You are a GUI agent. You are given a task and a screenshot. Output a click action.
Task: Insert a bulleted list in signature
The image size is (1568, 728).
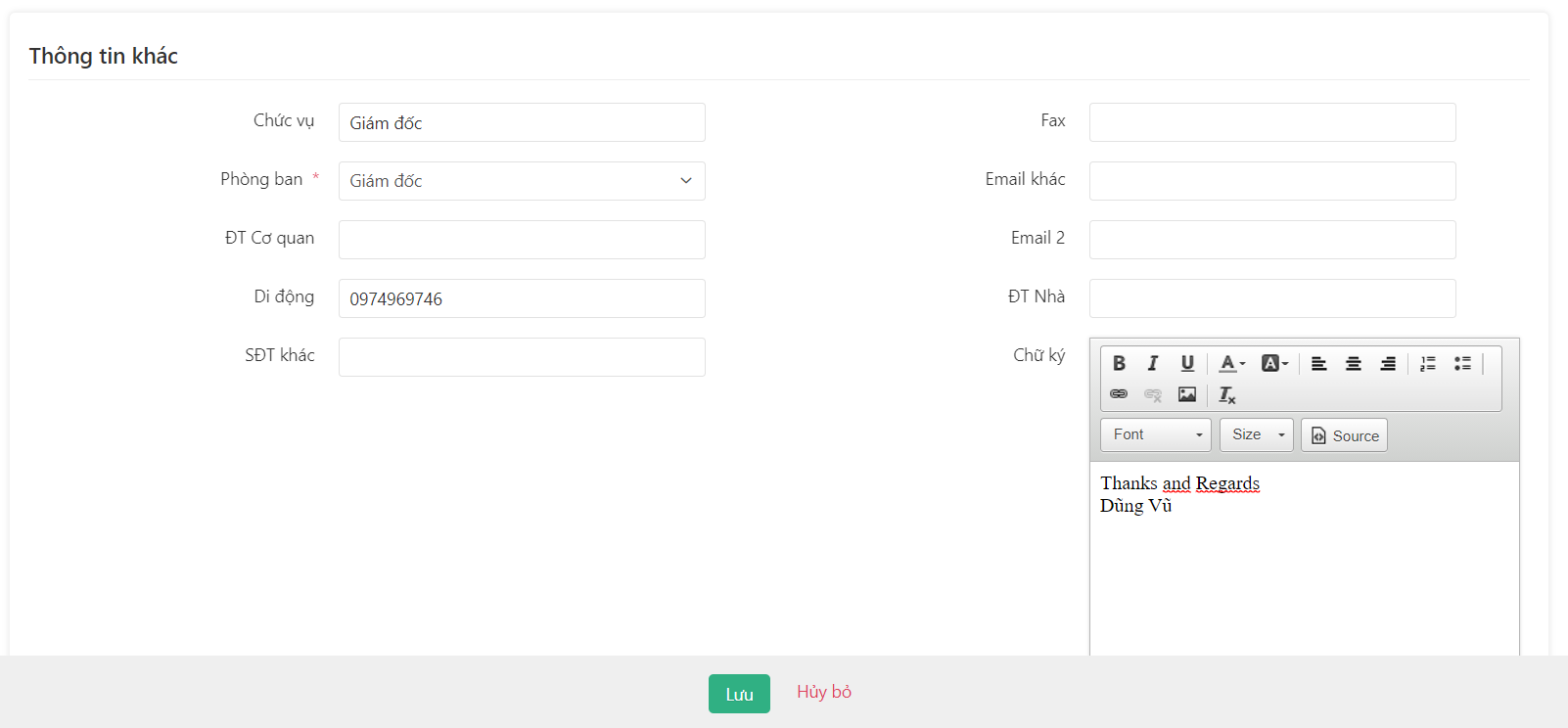coord(1462,363)
